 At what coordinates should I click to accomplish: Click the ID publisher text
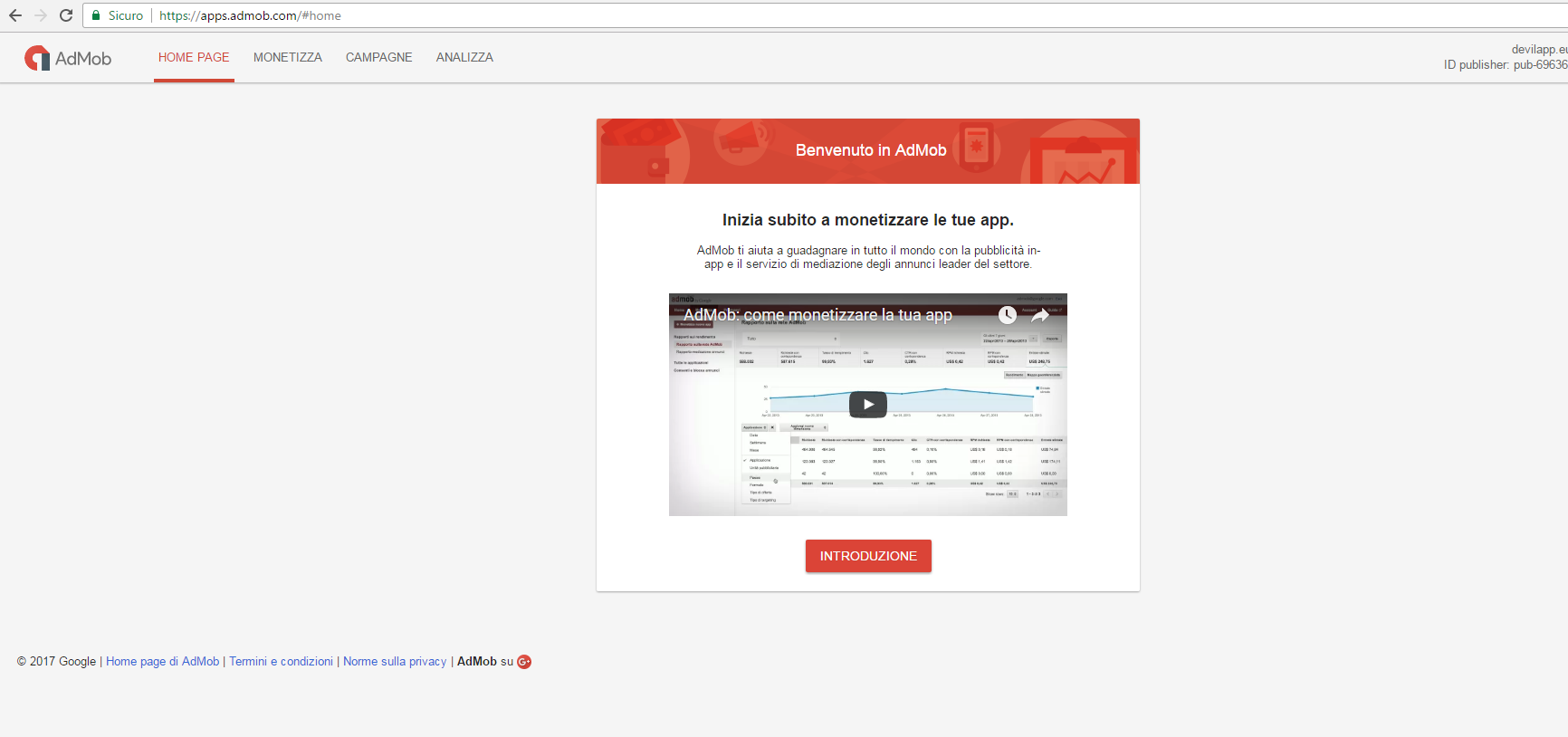click(x=1506, y=65)
